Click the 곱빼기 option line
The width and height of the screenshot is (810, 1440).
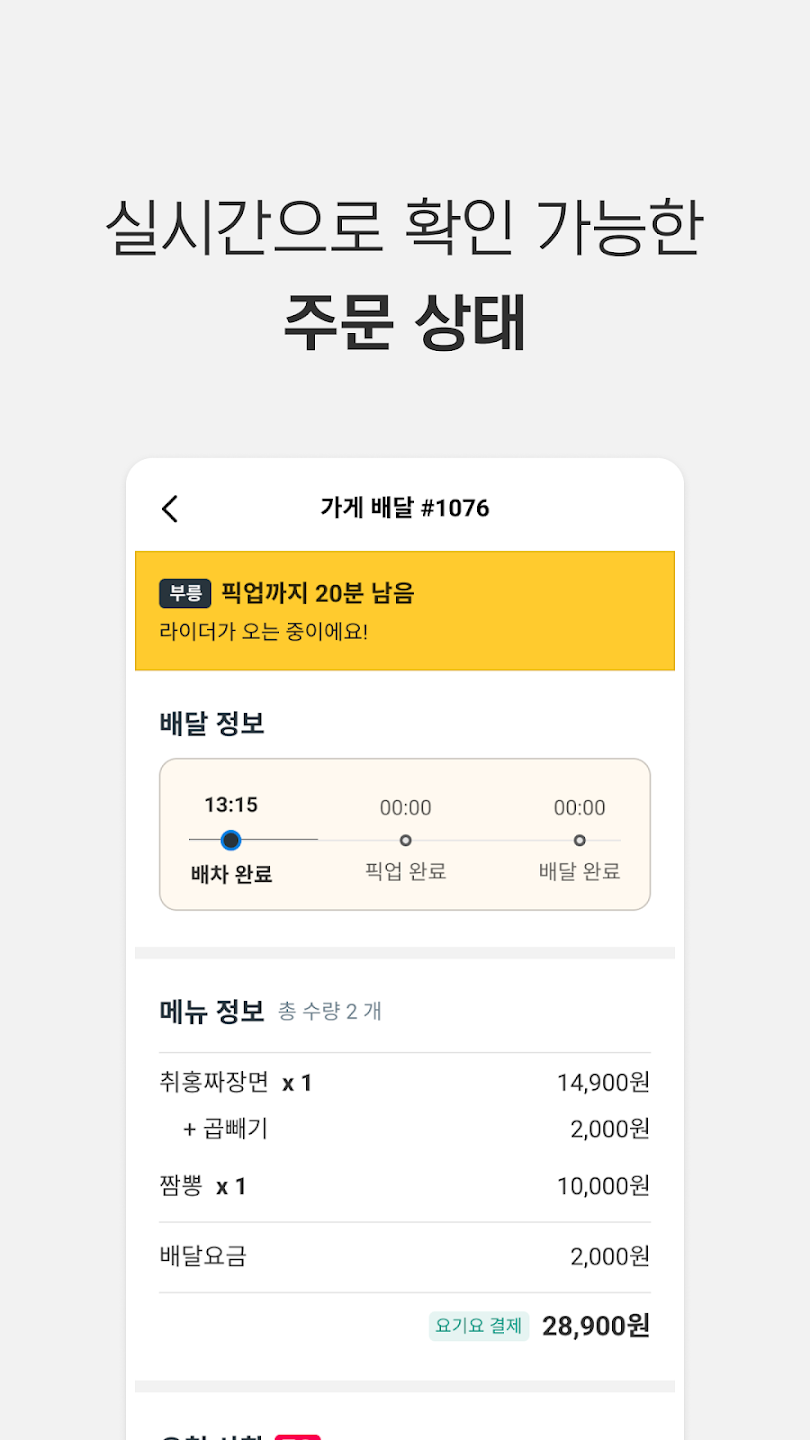(x=226, y=1129)
